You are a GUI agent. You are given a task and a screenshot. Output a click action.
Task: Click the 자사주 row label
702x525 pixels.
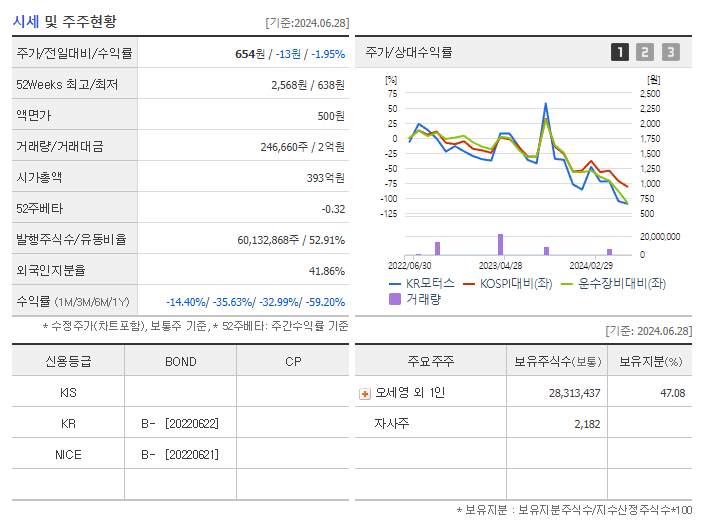point(392,423)
